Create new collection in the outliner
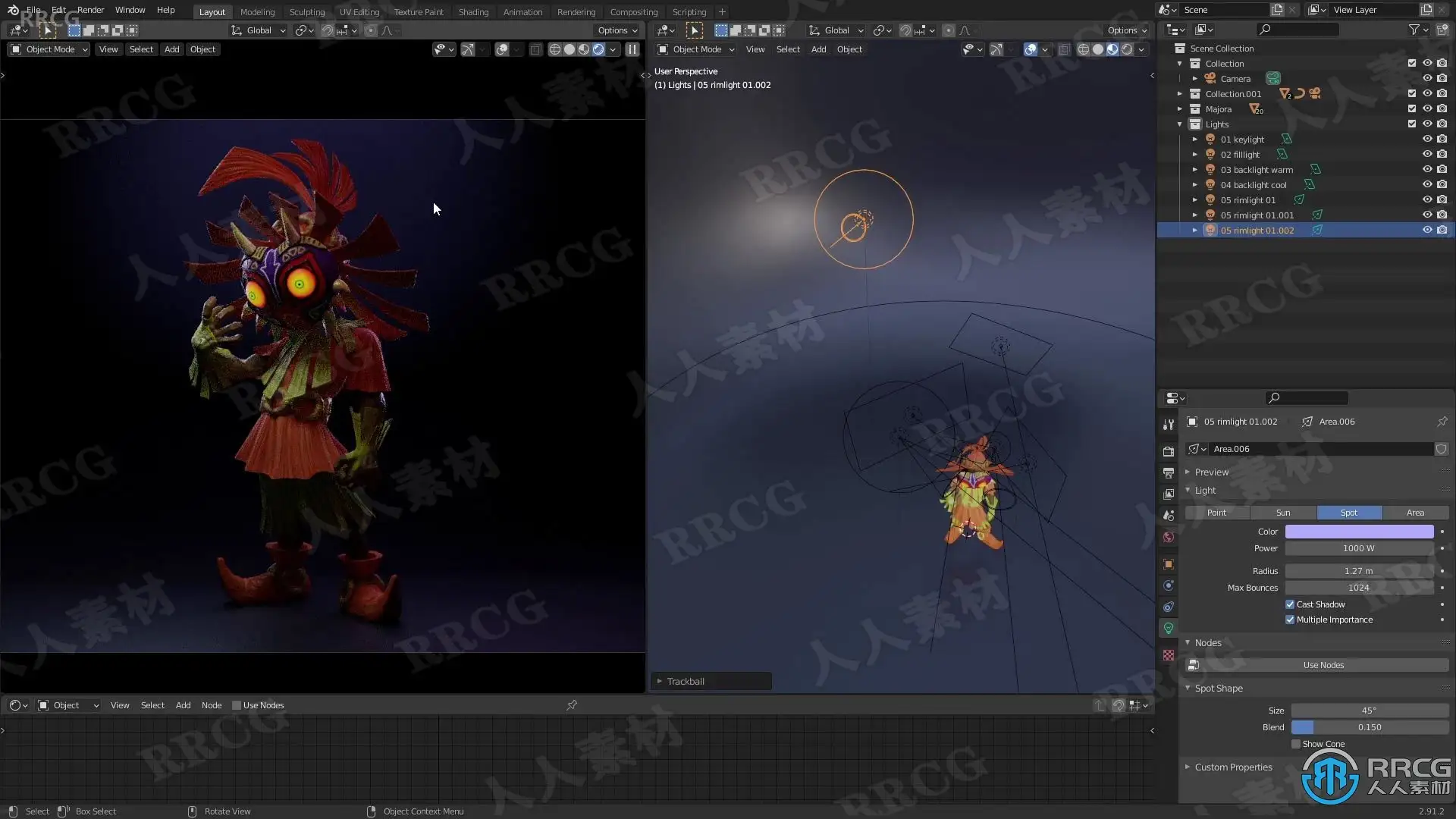The width and height of the screenshot is (1456, 819). pos(1442,30)
